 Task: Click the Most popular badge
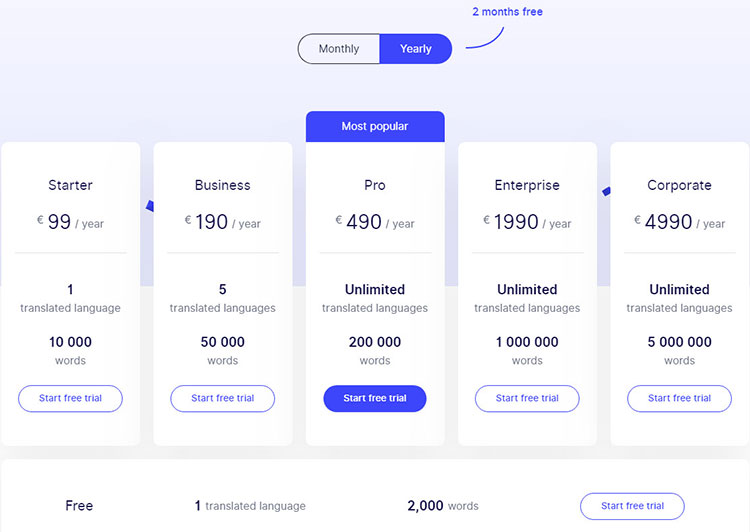coord(375,126)
